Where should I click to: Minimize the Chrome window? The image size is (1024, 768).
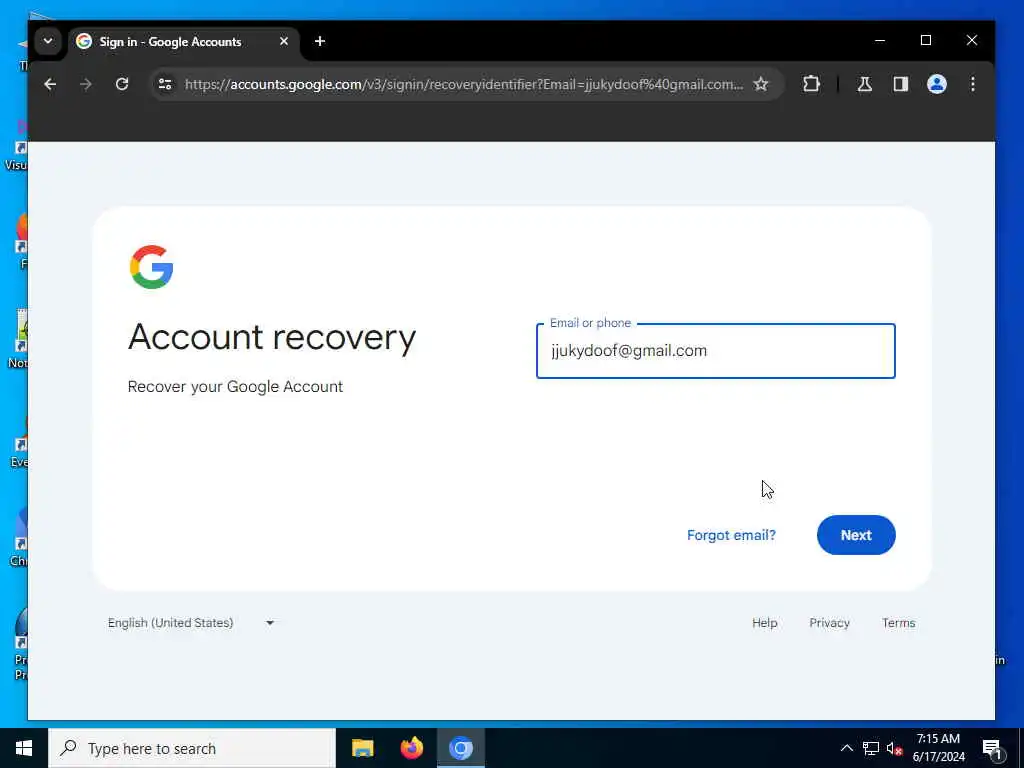[x=880, y=40]
